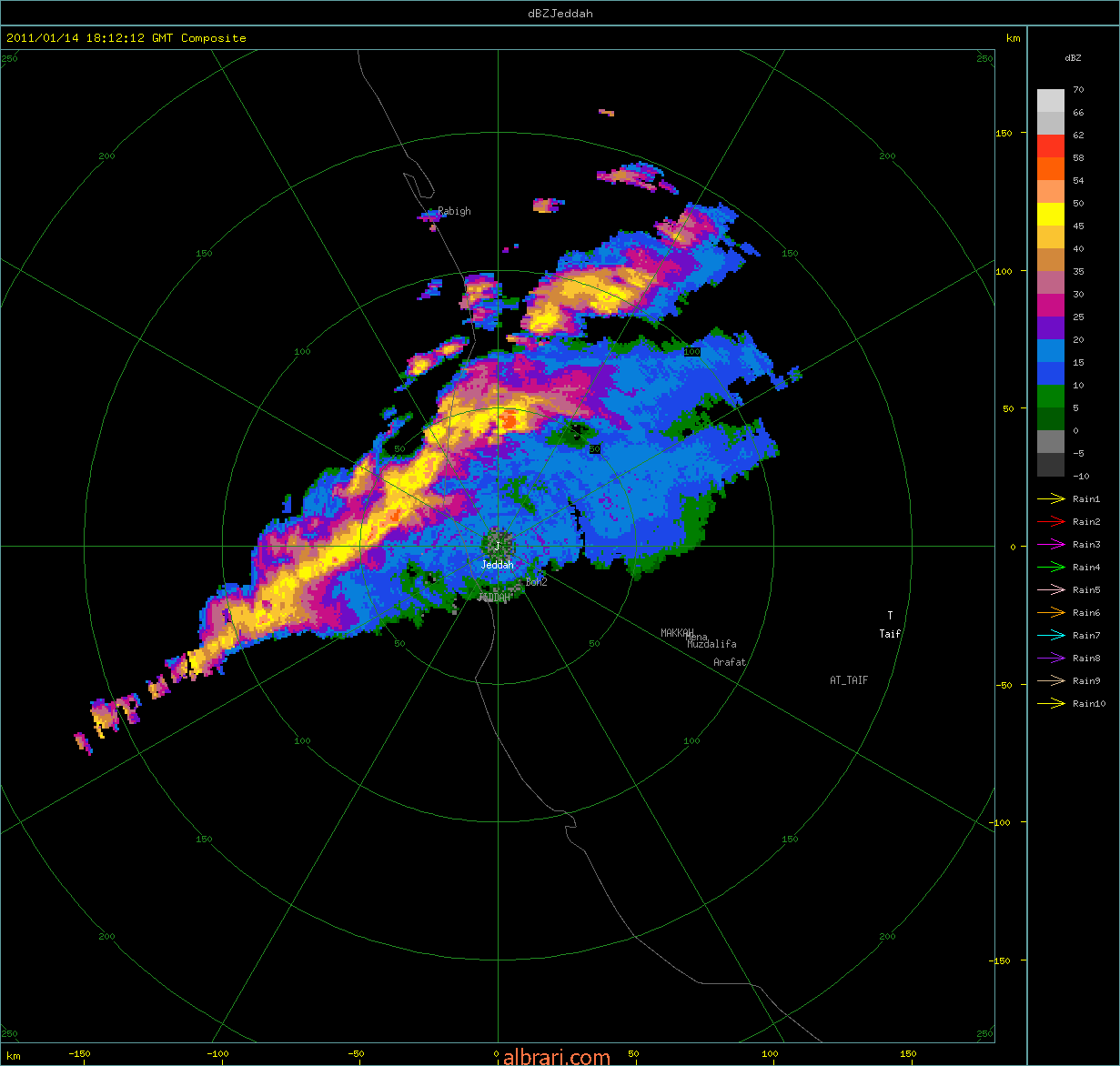This screenshot has width=1120, height=1066.
Task: Click the white Jeddah label under the radar site
Action: pos(498,565)
